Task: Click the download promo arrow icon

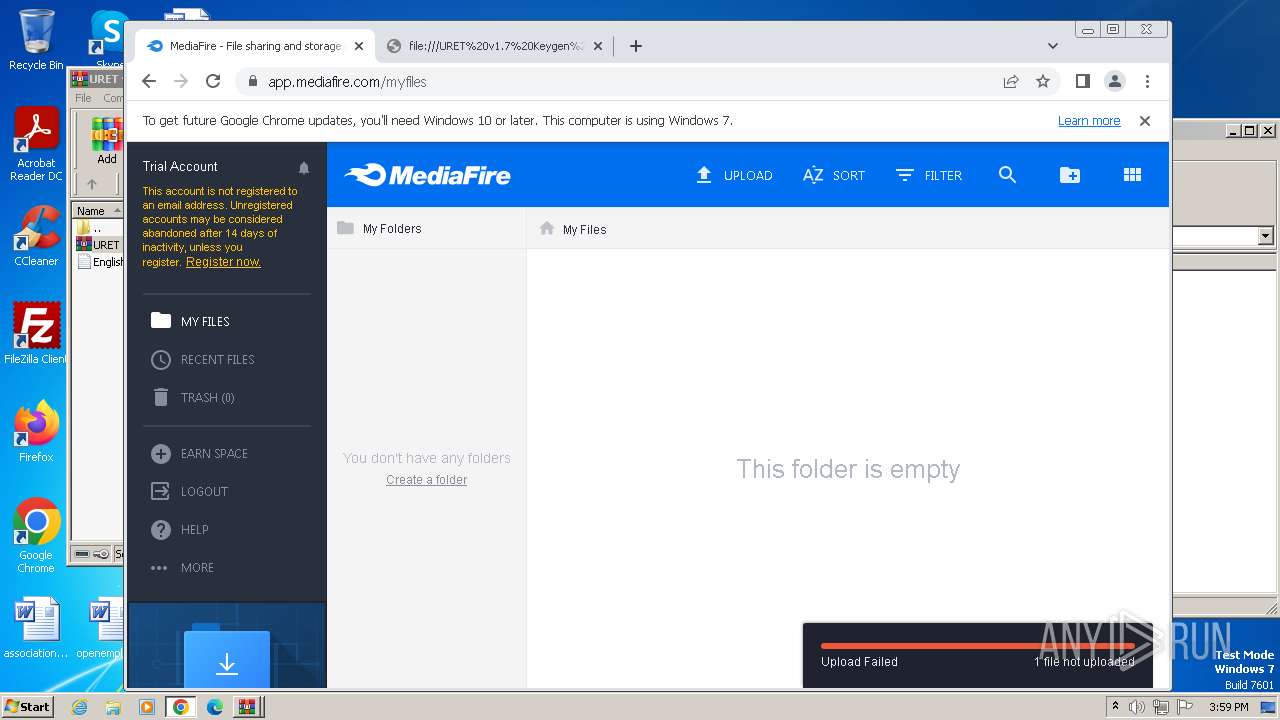Action: pos(227,663)
